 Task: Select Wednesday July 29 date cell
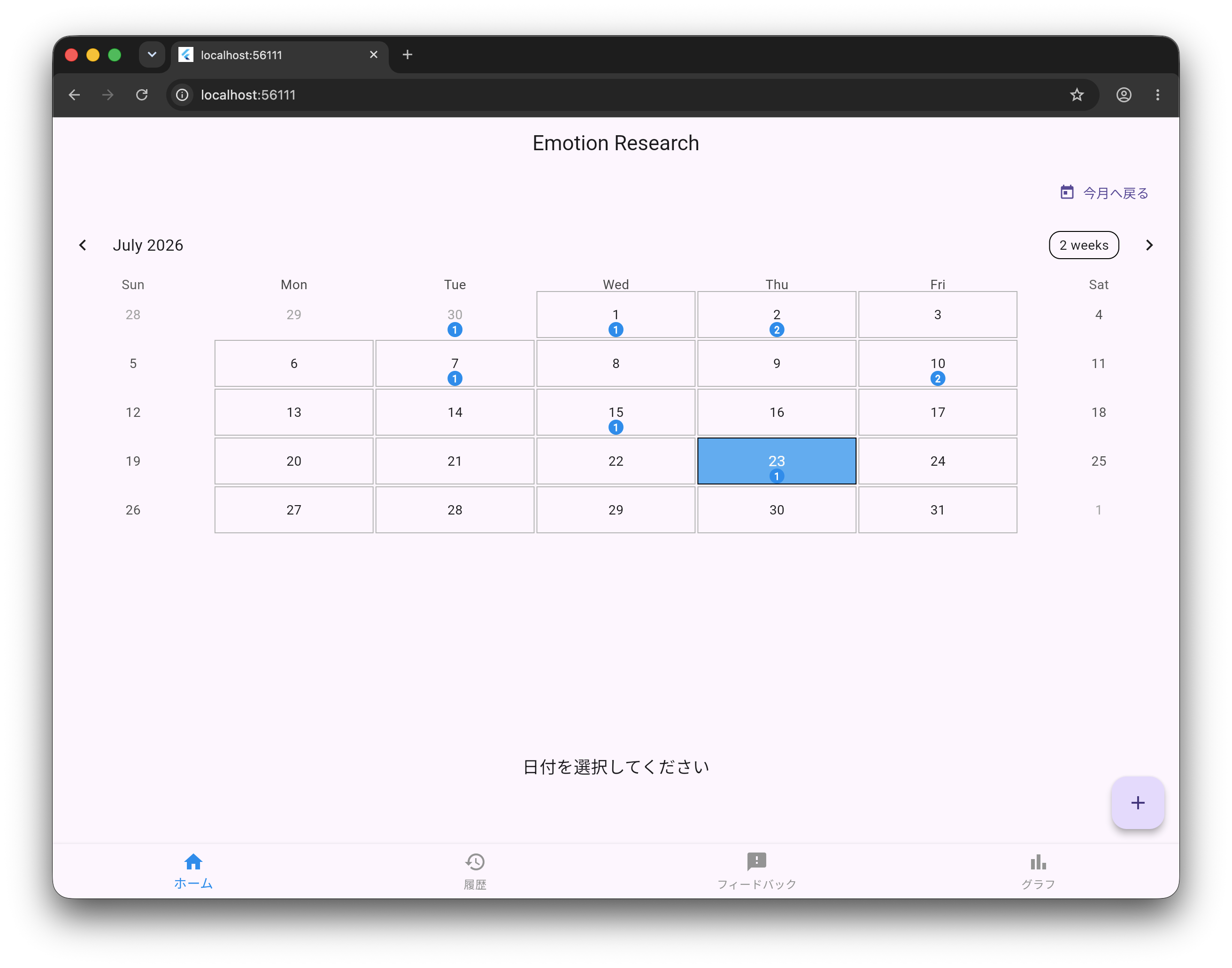coord(616,509)
